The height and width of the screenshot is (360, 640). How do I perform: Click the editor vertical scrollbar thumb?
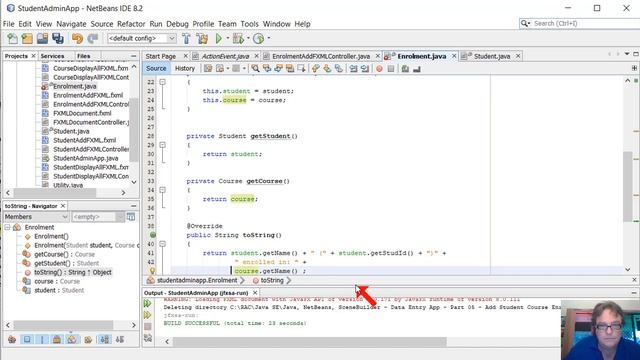pyautogui.click(x=628, y=186)
